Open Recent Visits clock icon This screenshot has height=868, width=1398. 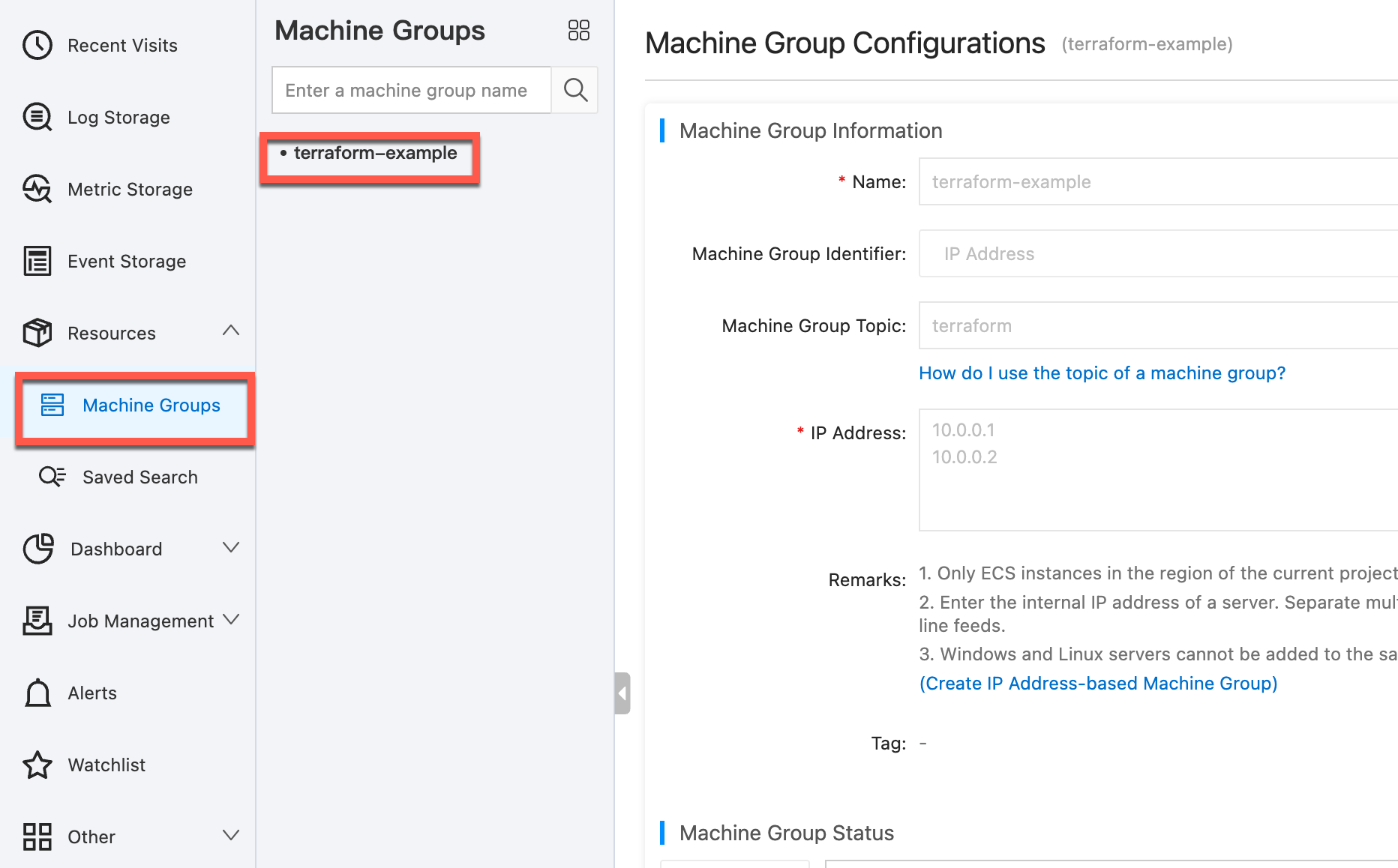coord(37,45)
